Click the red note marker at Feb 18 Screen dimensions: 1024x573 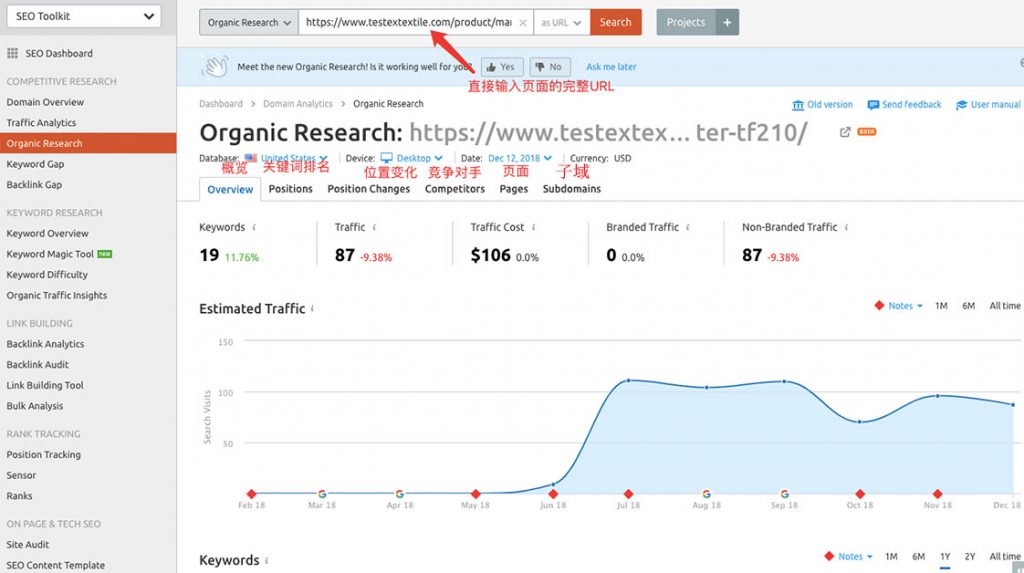click(x=252, y=494)
